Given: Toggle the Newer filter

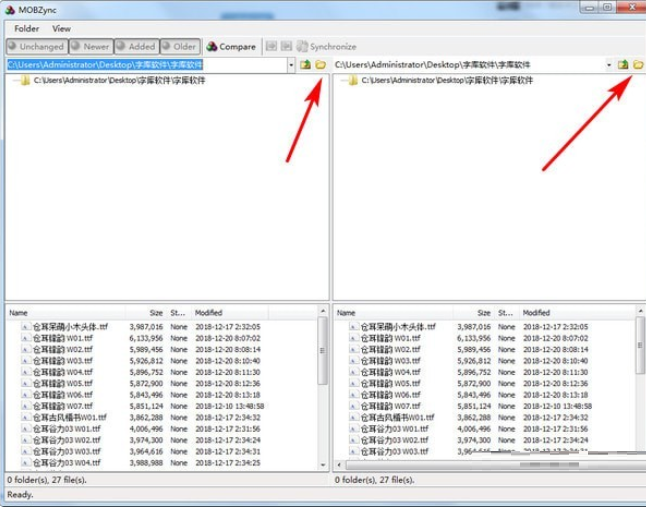Looking at the screenshot, I should click(x=90, y=46).
